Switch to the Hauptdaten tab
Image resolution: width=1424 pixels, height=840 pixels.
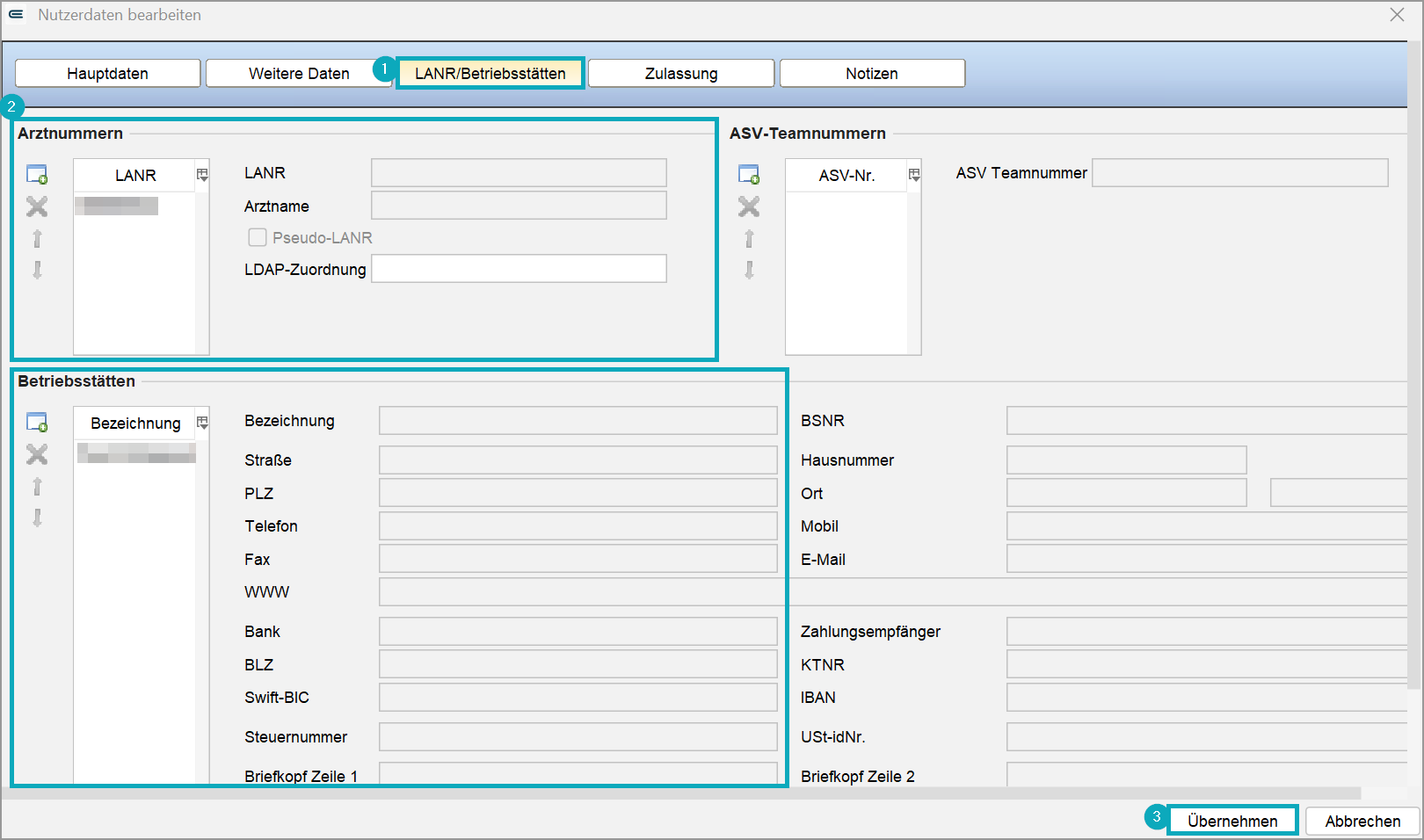(x=108, y=73)
